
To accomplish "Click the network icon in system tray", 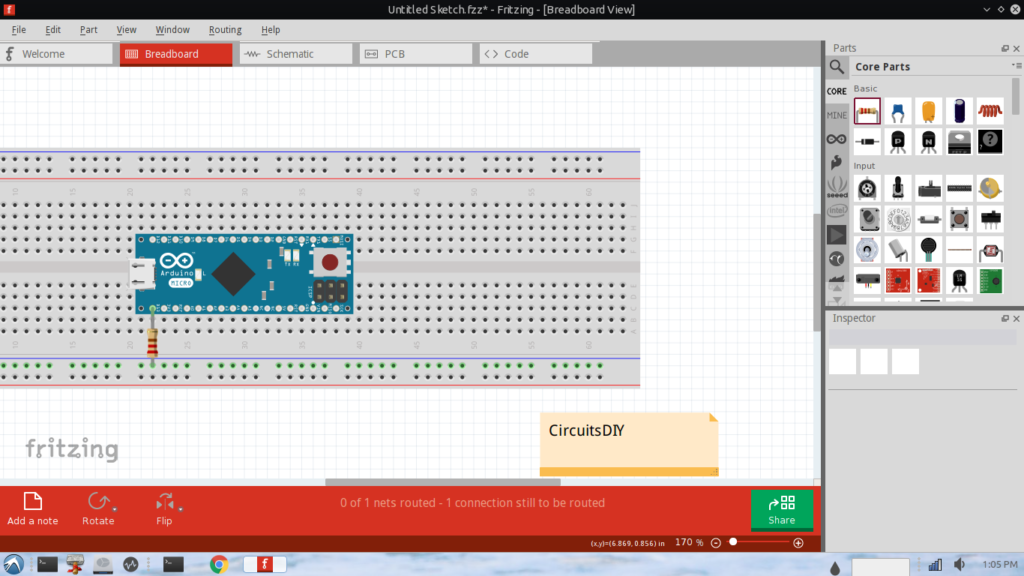I will tap(935, 564).
